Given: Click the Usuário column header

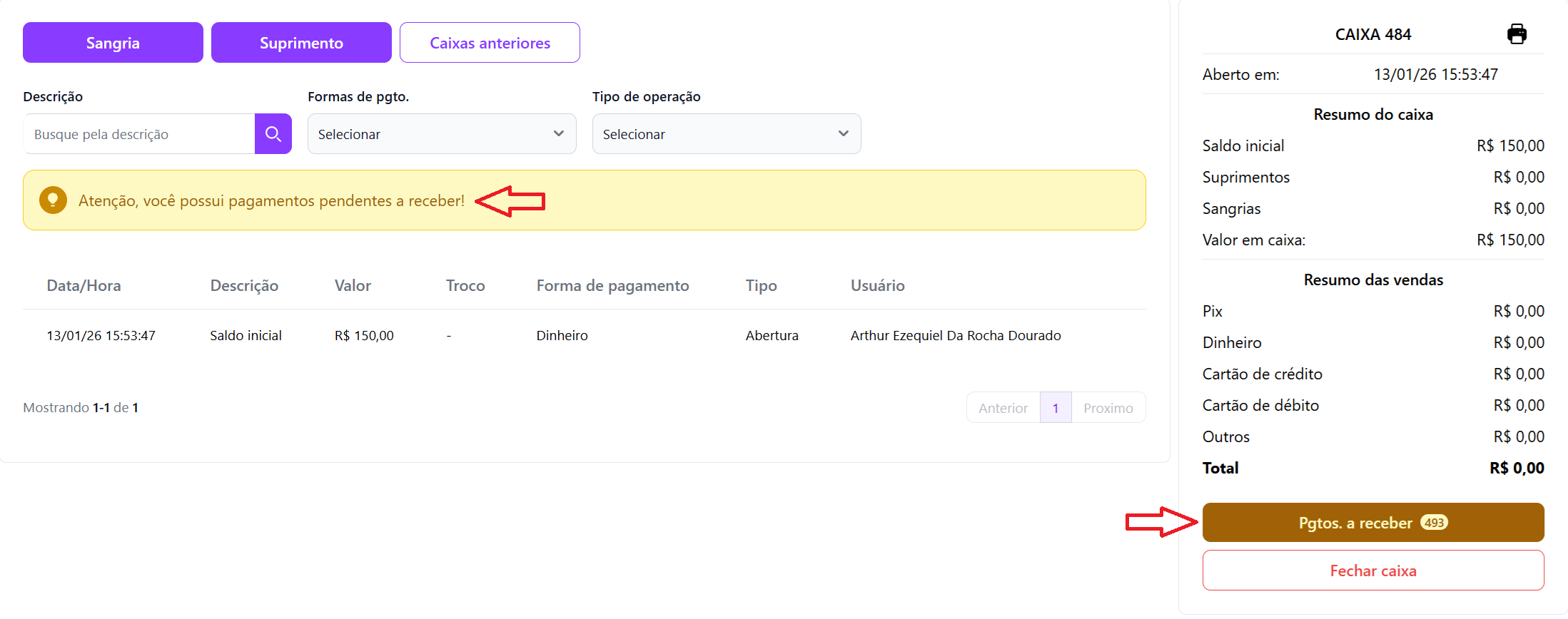Looking at the screenshot, I should click(877, 286).
